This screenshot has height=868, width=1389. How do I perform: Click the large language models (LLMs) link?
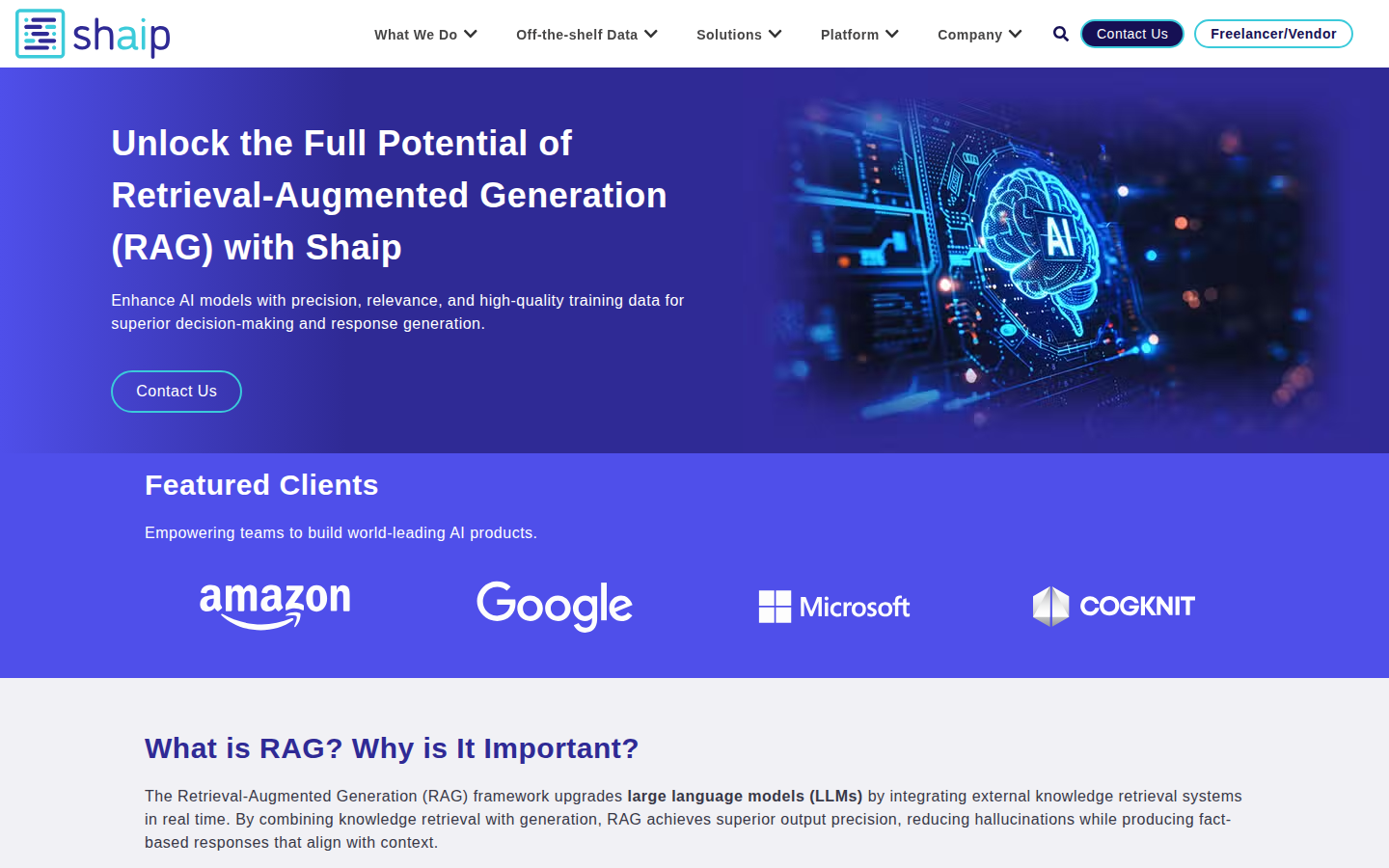tap(745, 796)
